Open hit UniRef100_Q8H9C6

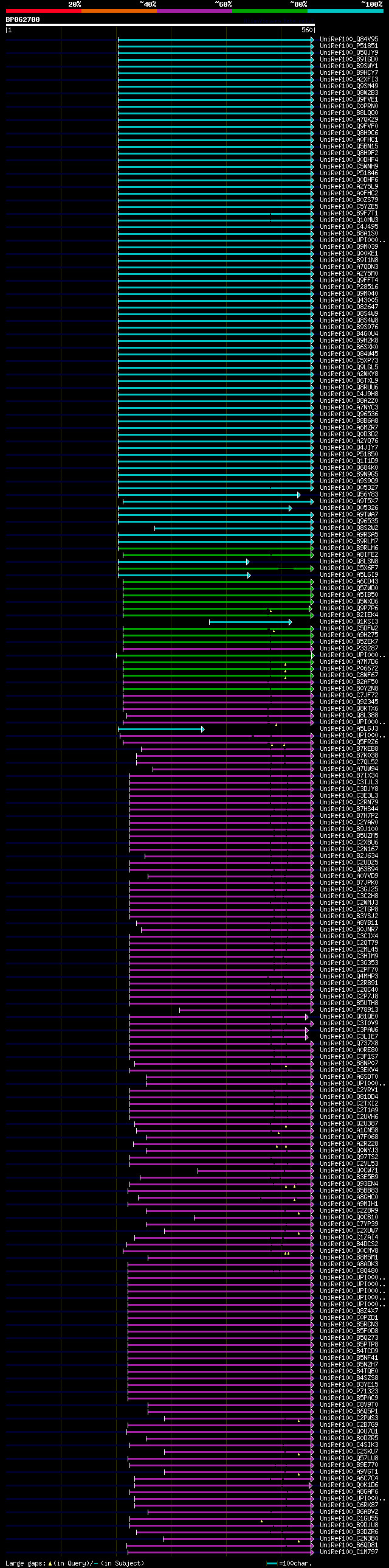(x=349, y=133)
